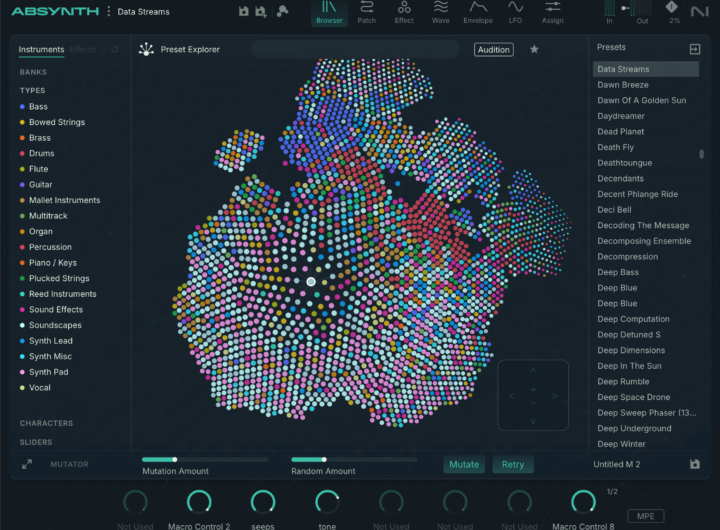The height and width of the screenshot is (530, 720).
Task: Open the LFO page
Action: point(515,12)
